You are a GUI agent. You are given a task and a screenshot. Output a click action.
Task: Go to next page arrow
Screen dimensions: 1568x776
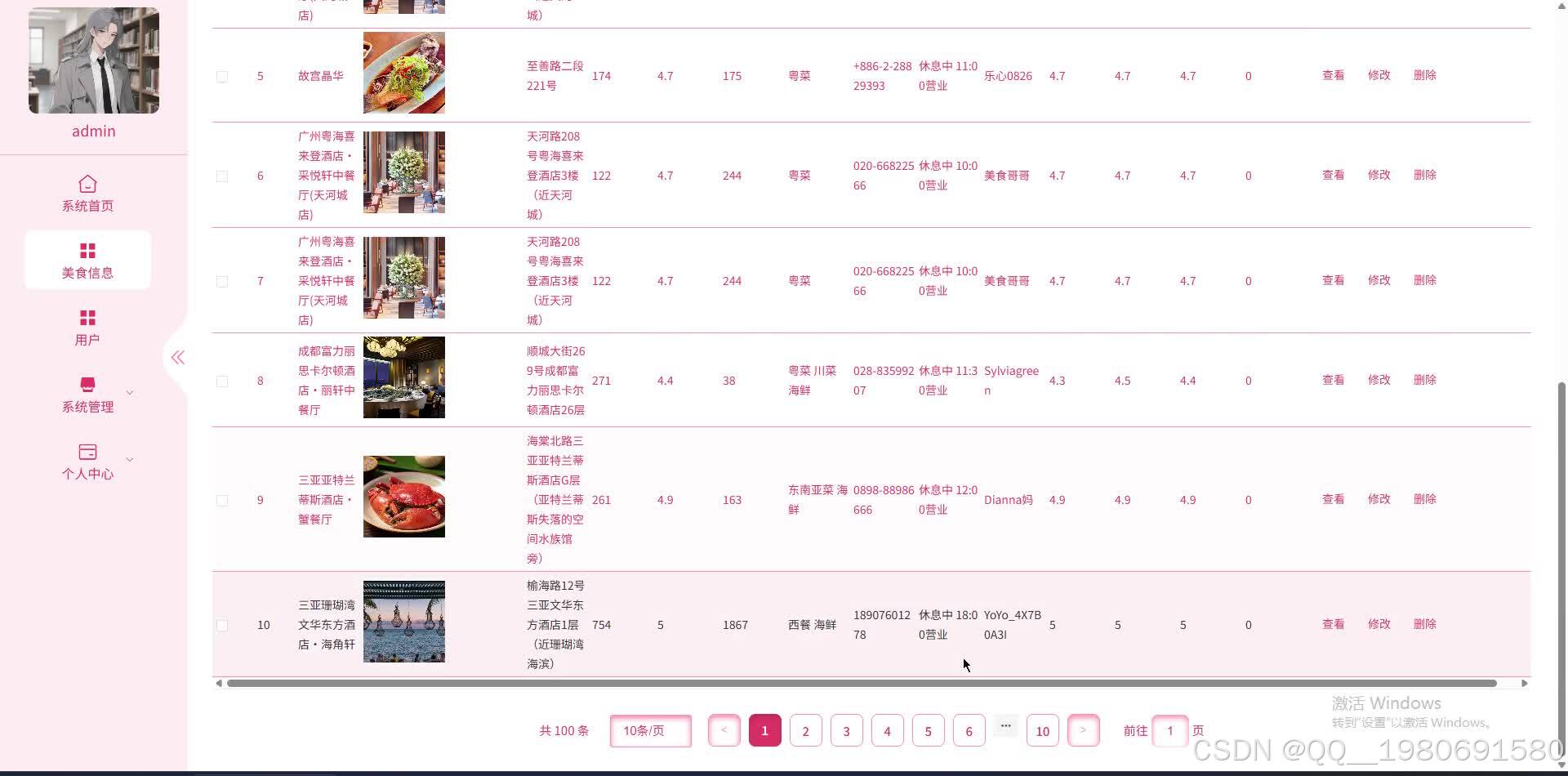1084,730
